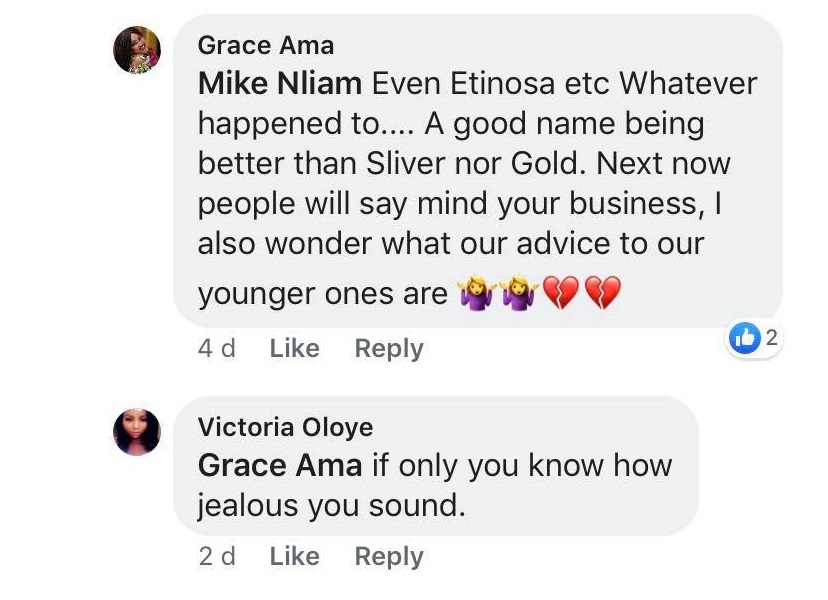Image resolution: width=828 pixels, height=600 pixels.
Task: Like Victoria Oloye's reply
Action: point(294,556)
